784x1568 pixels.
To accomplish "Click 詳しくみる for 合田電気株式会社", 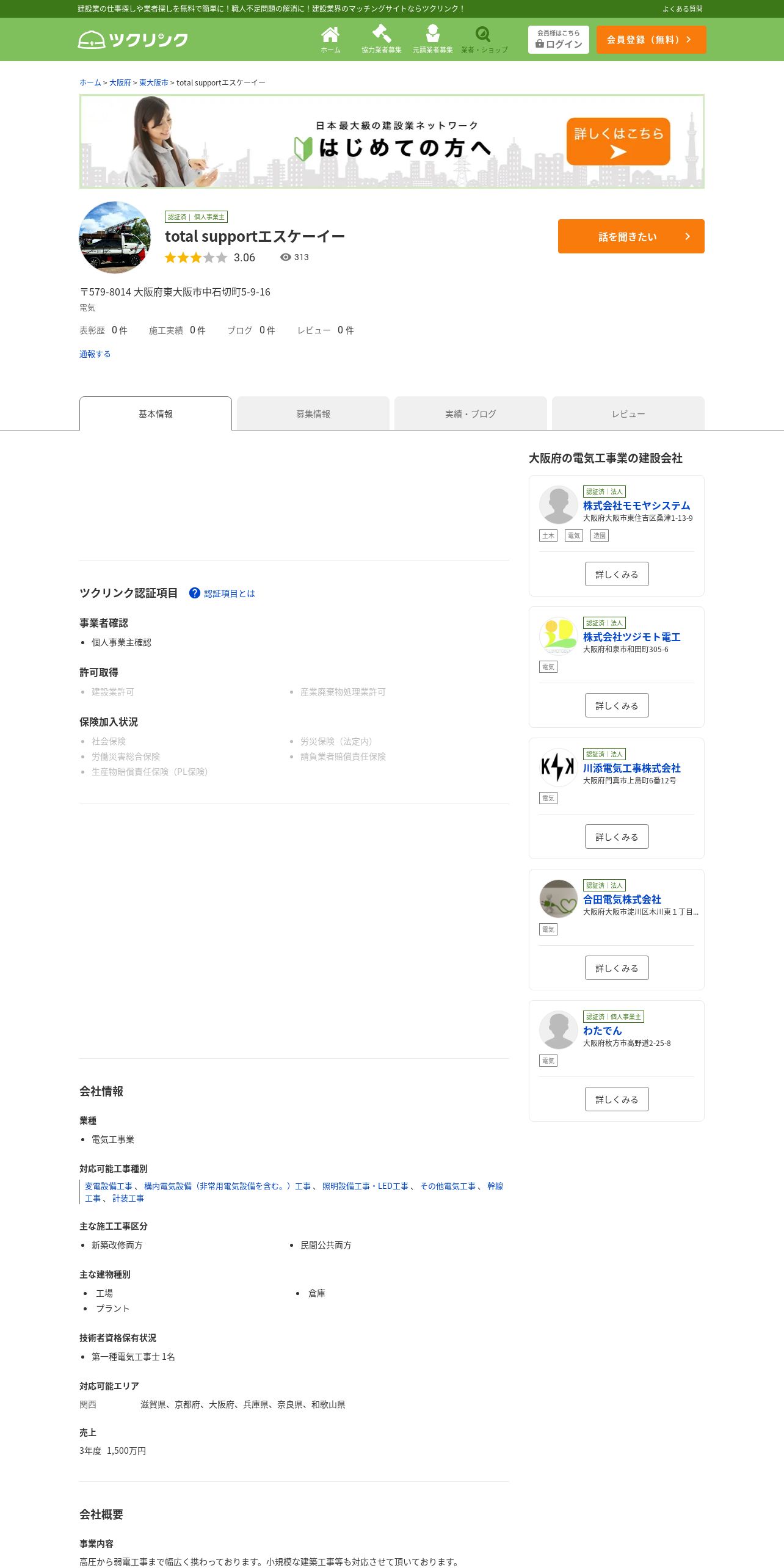I will (617, 968).
